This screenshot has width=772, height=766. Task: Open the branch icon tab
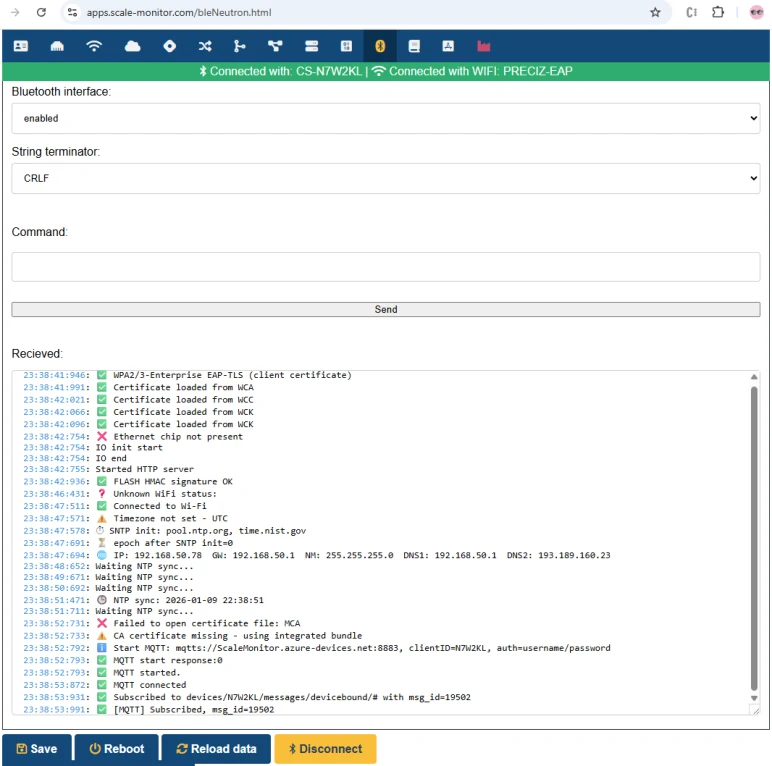[x=239, y=46]
